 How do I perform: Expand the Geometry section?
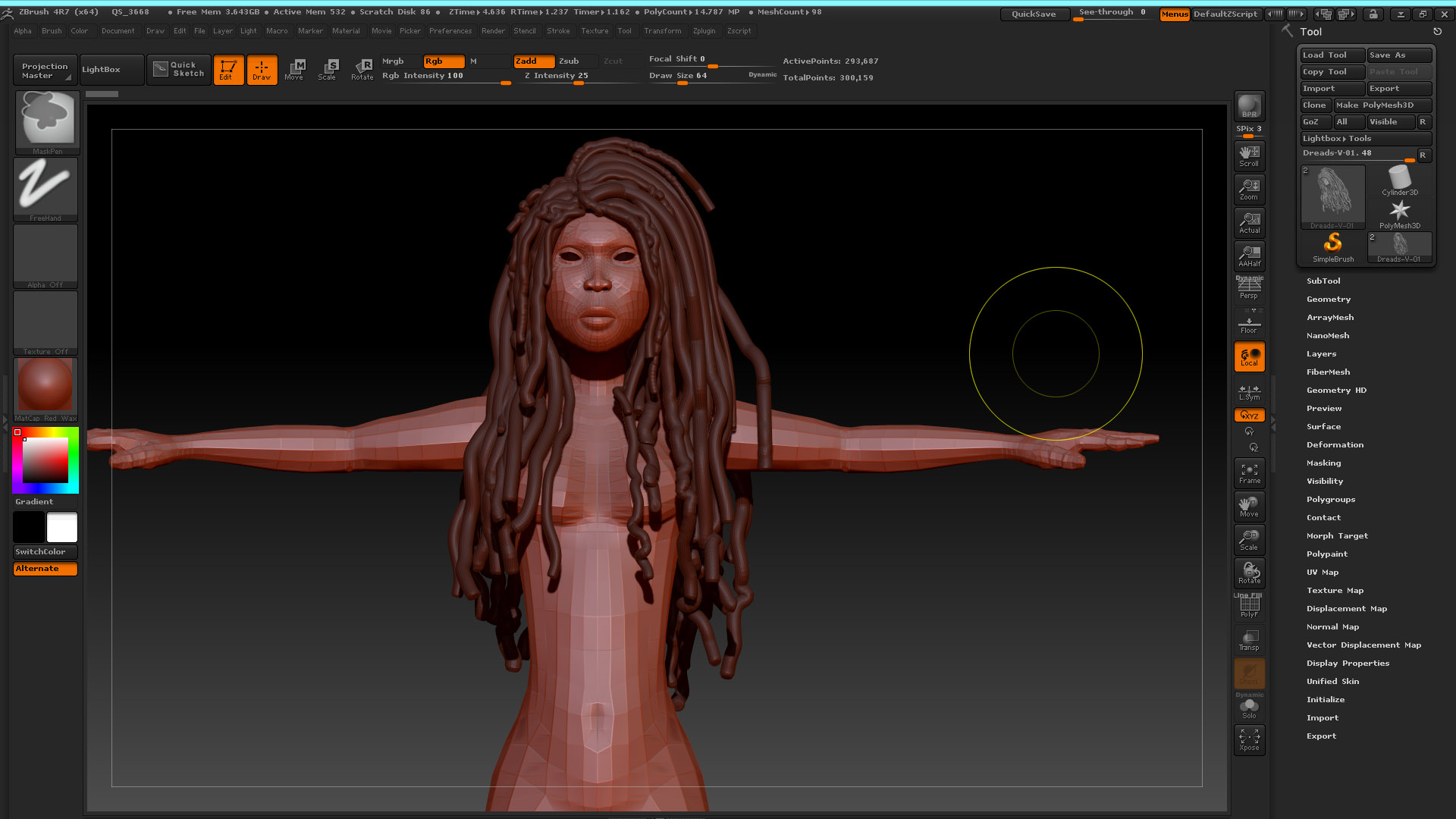click(x=1329, y=300)
